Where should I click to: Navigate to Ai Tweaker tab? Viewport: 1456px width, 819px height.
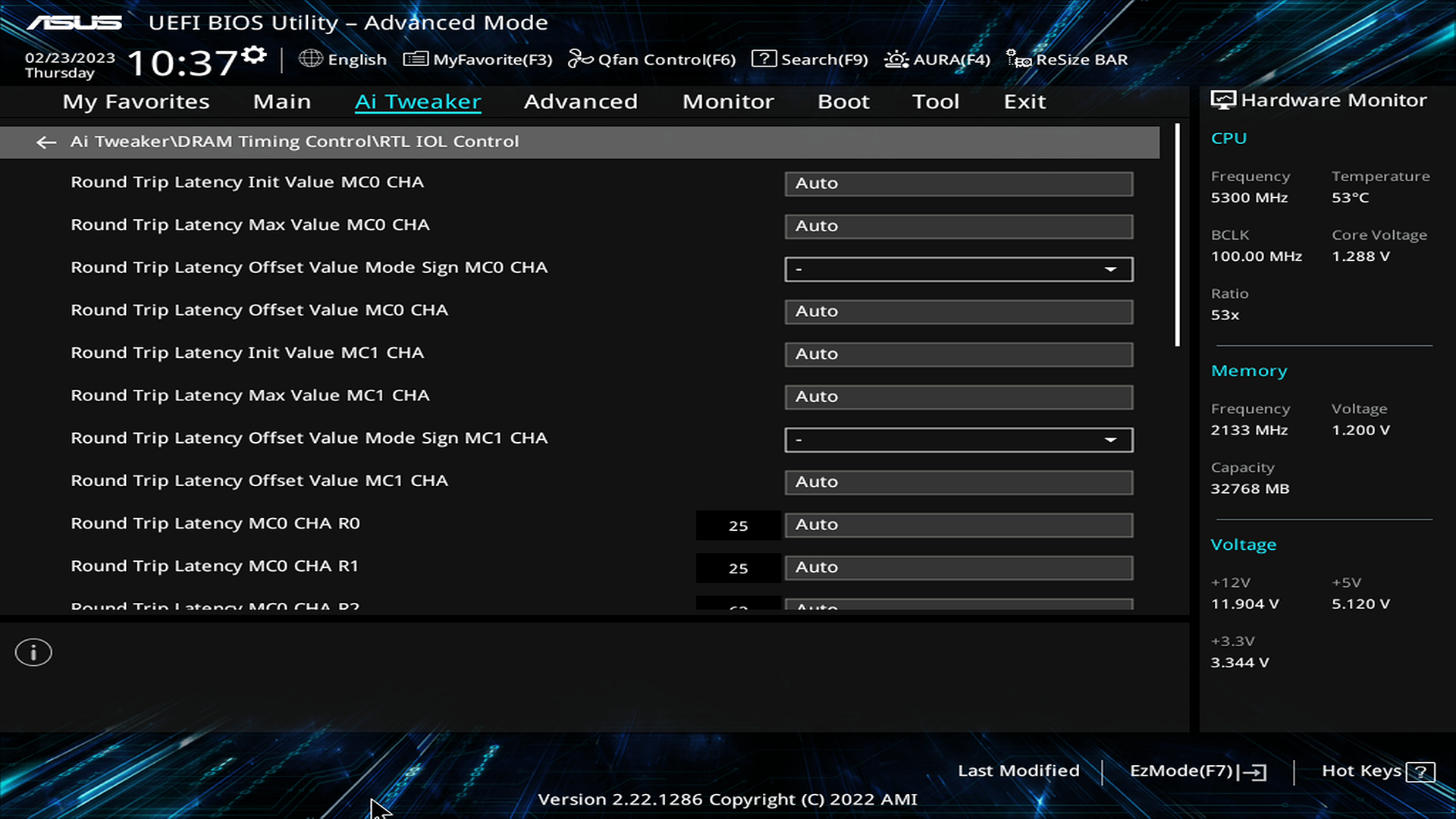(418, 101)
